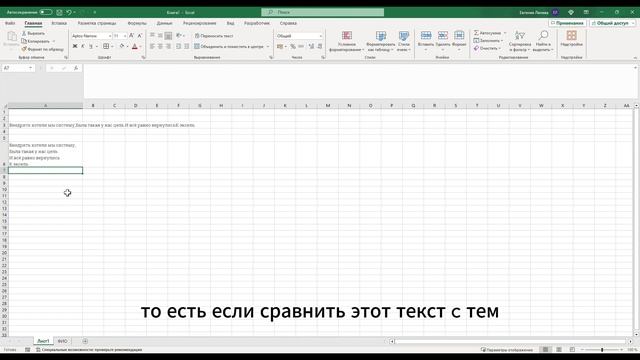Viewport: 640px width, 360px height.
Task: Increase font size icon
Action: click(132, 36)
